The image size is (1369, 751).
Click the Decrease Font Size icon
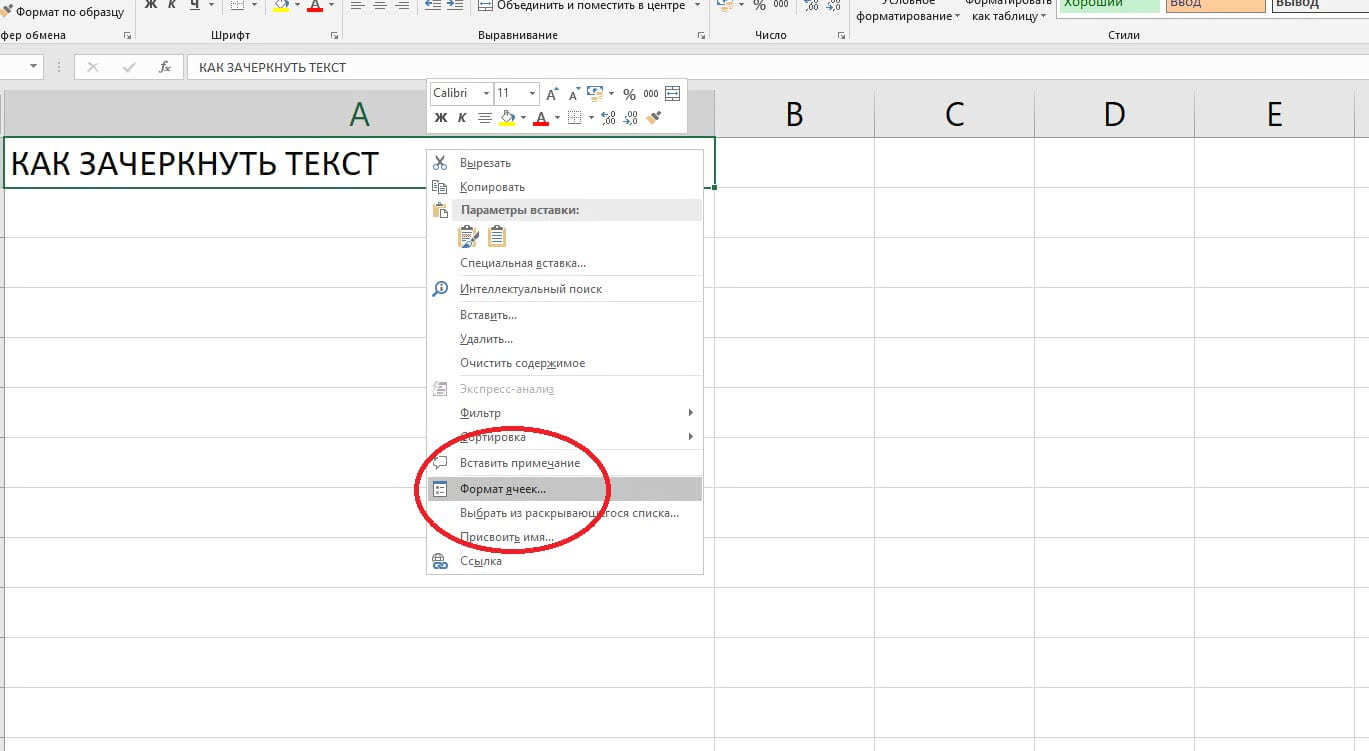coord(574,94)
